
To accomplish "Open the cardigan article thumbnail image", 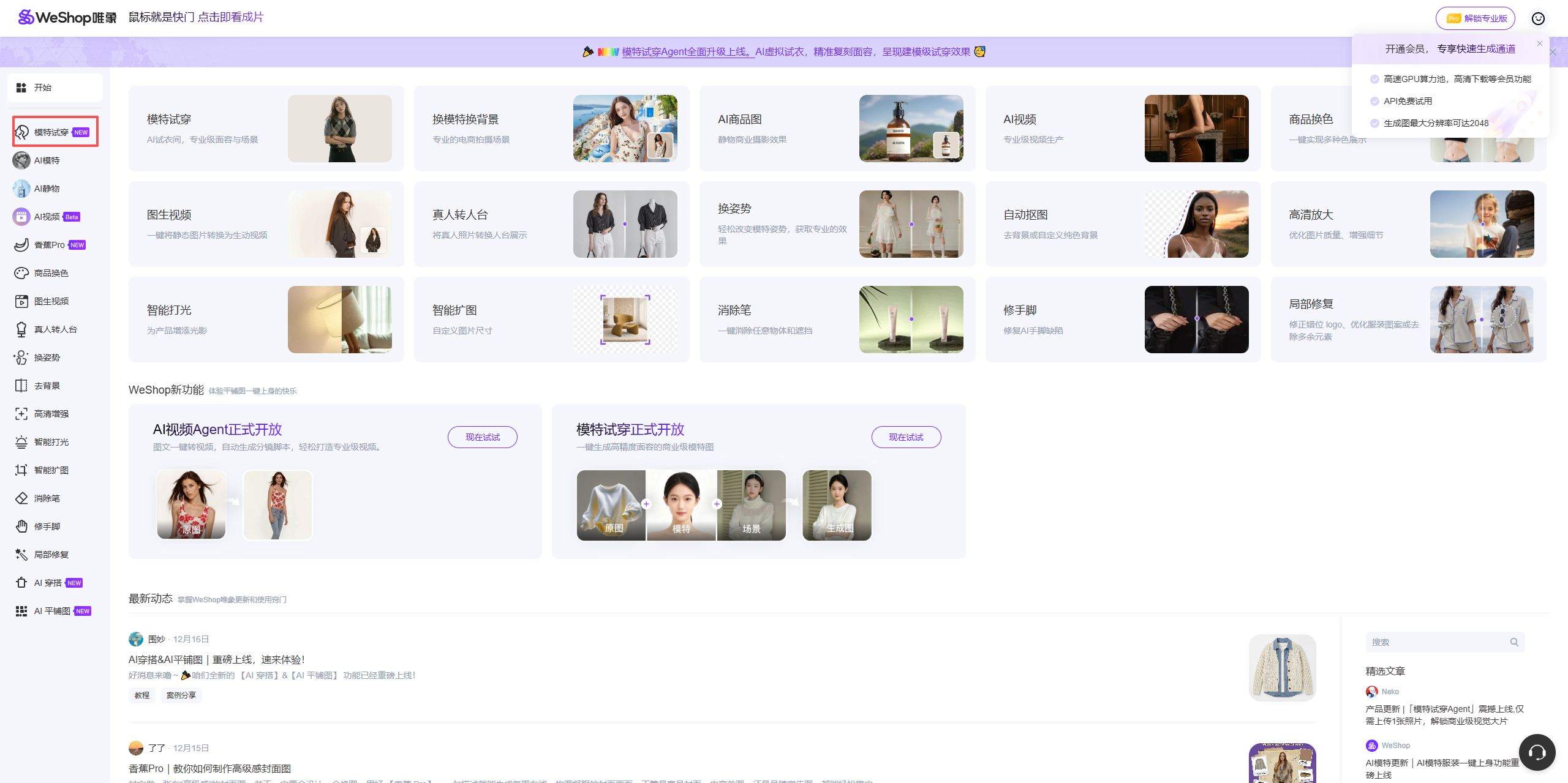I will [1282, 667].
